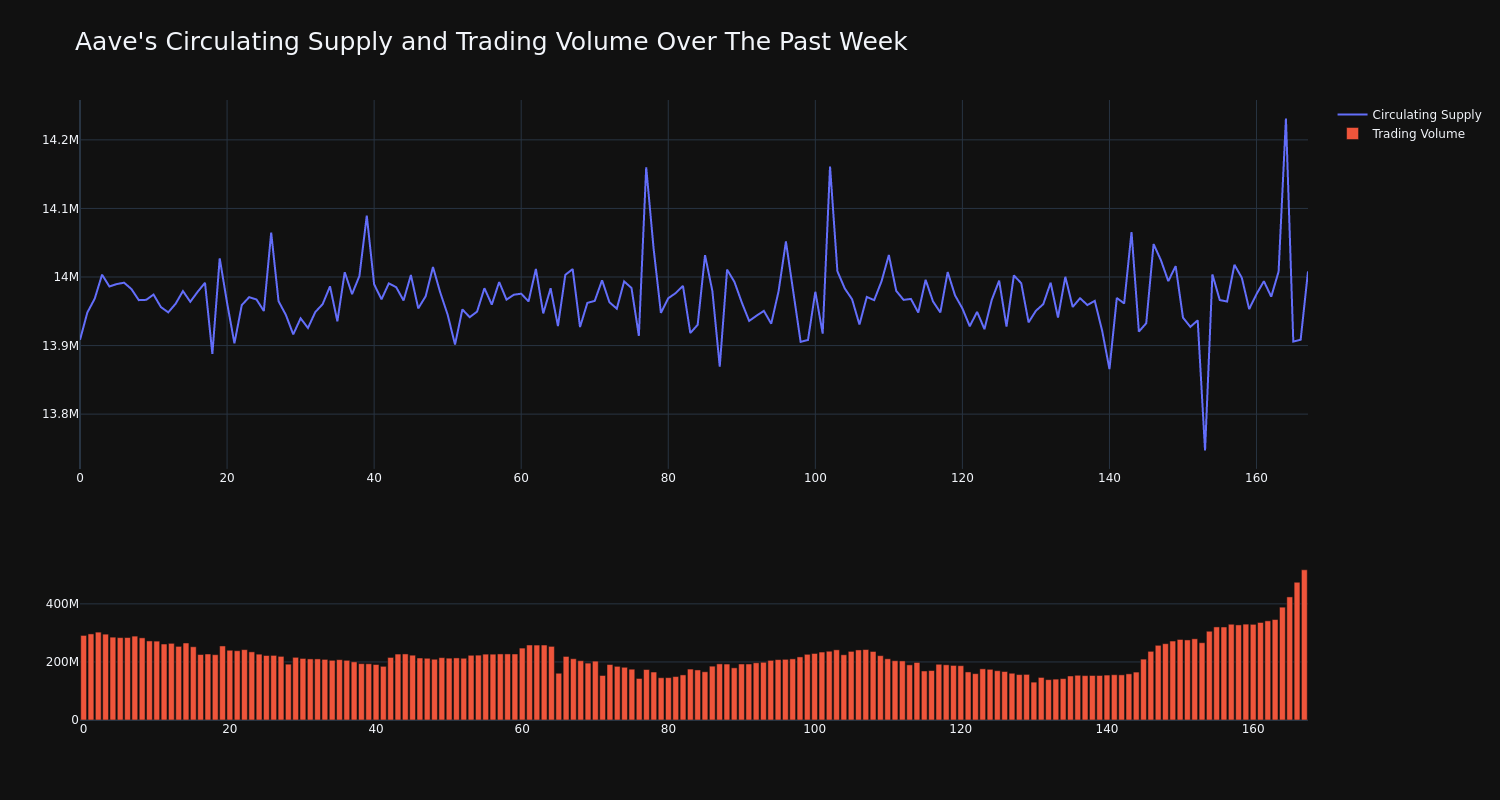This screenshot has height=800, width=1500.
Task: Click the 14.1M y-axis label
Action: click(x=60, y=209)
